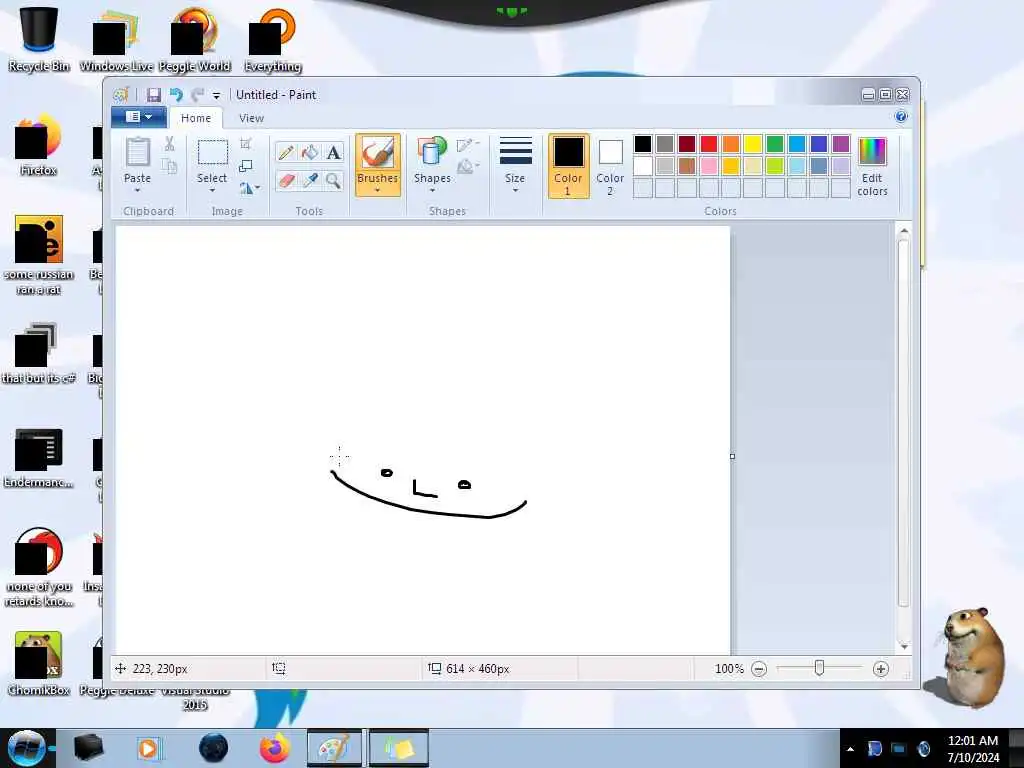Screen dimensions: 1024x768
Task: Click the Undo arrow in title bar
Action: (176, 95)
